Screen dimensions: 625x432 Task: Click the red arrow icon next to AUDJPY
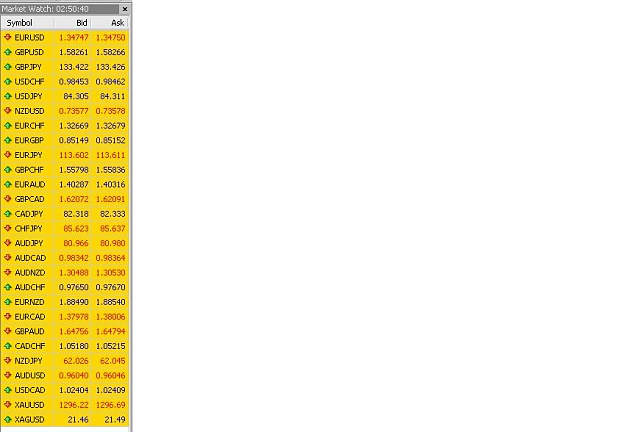[x=8, y=243]
